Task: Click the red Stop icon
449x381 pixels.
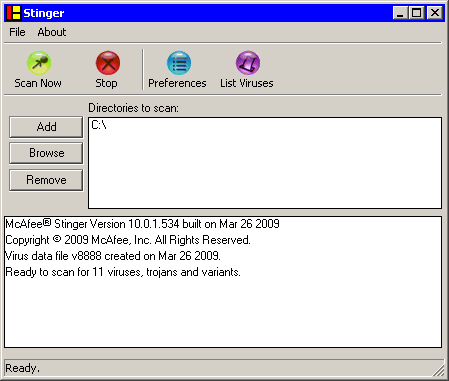Action: 108,63
